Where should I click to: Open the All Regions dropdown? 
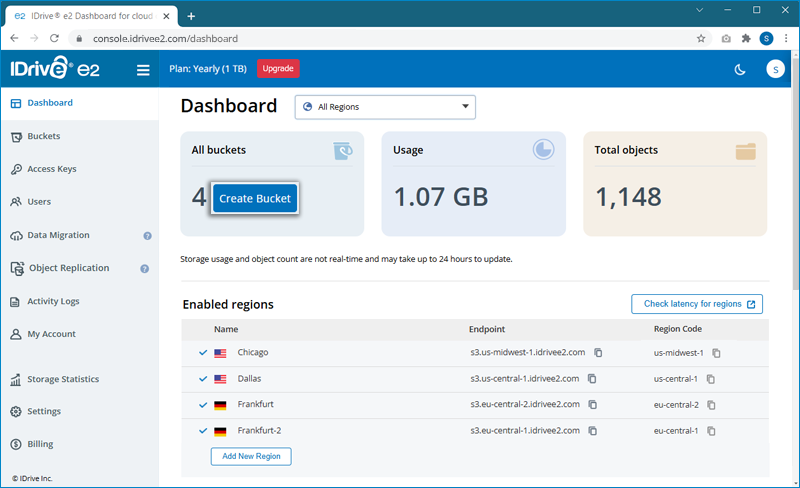pos(385,107)
